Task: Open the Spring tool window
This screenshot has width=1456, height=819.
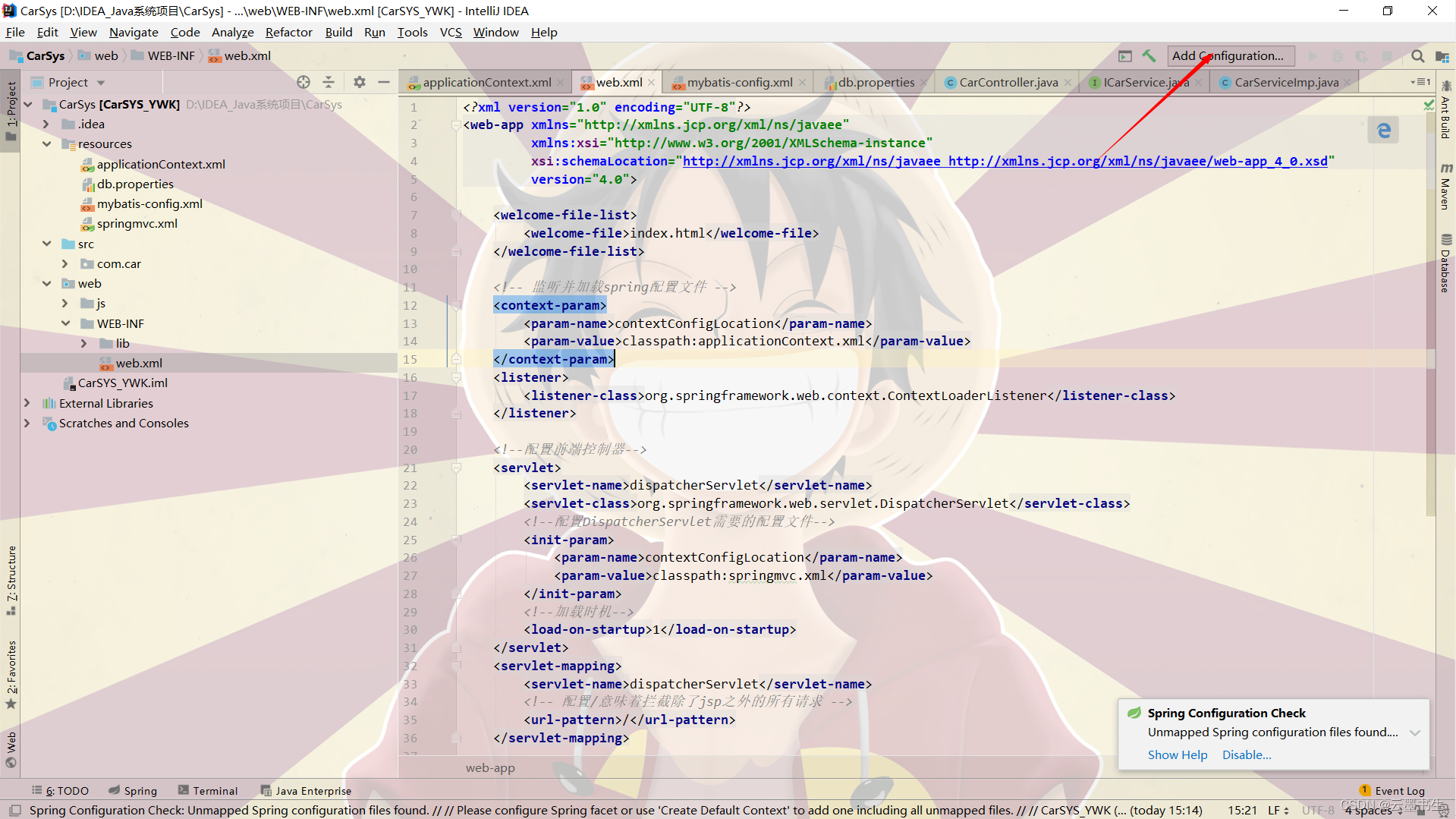Action: tap(133, 791)
